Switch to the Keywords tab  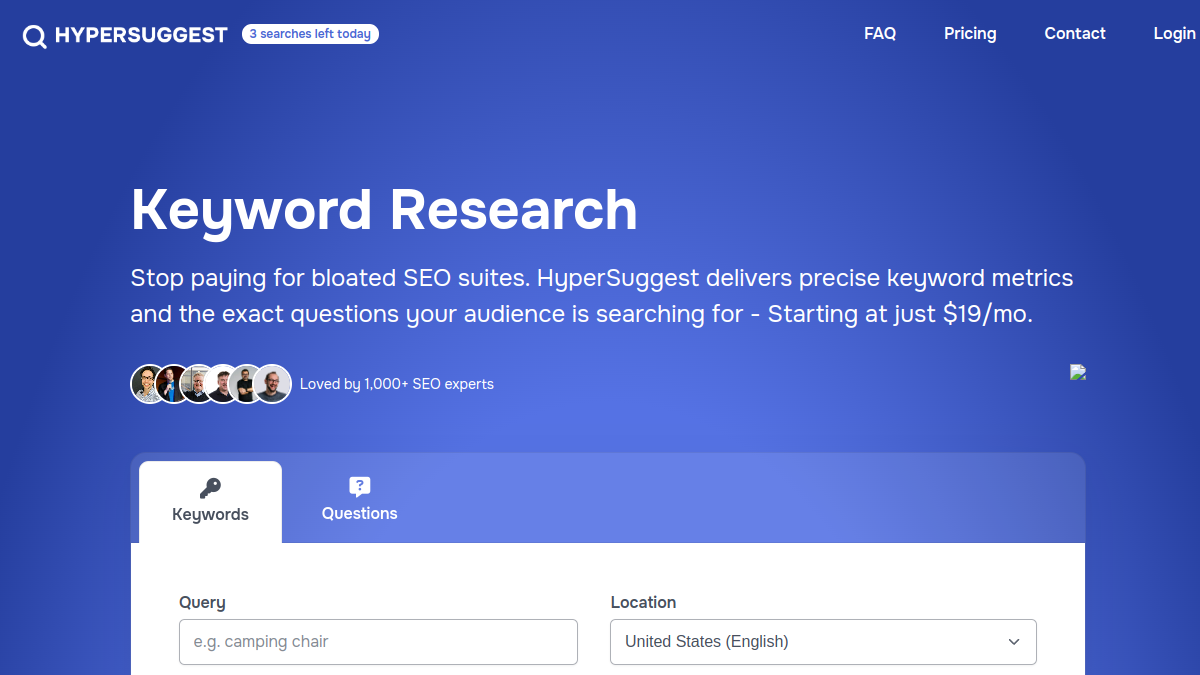(210, 502)
